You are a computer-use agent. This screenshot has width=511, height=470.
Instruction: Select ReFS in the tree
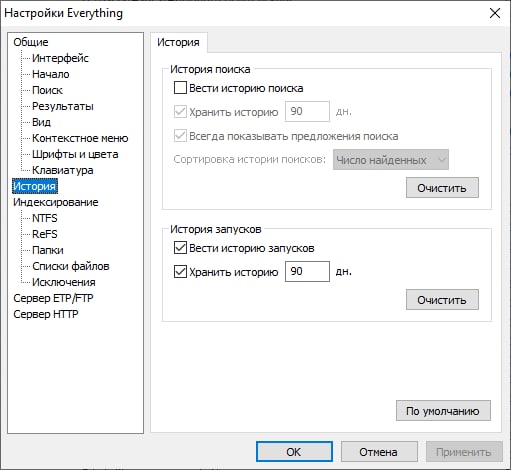pos(45,234)
